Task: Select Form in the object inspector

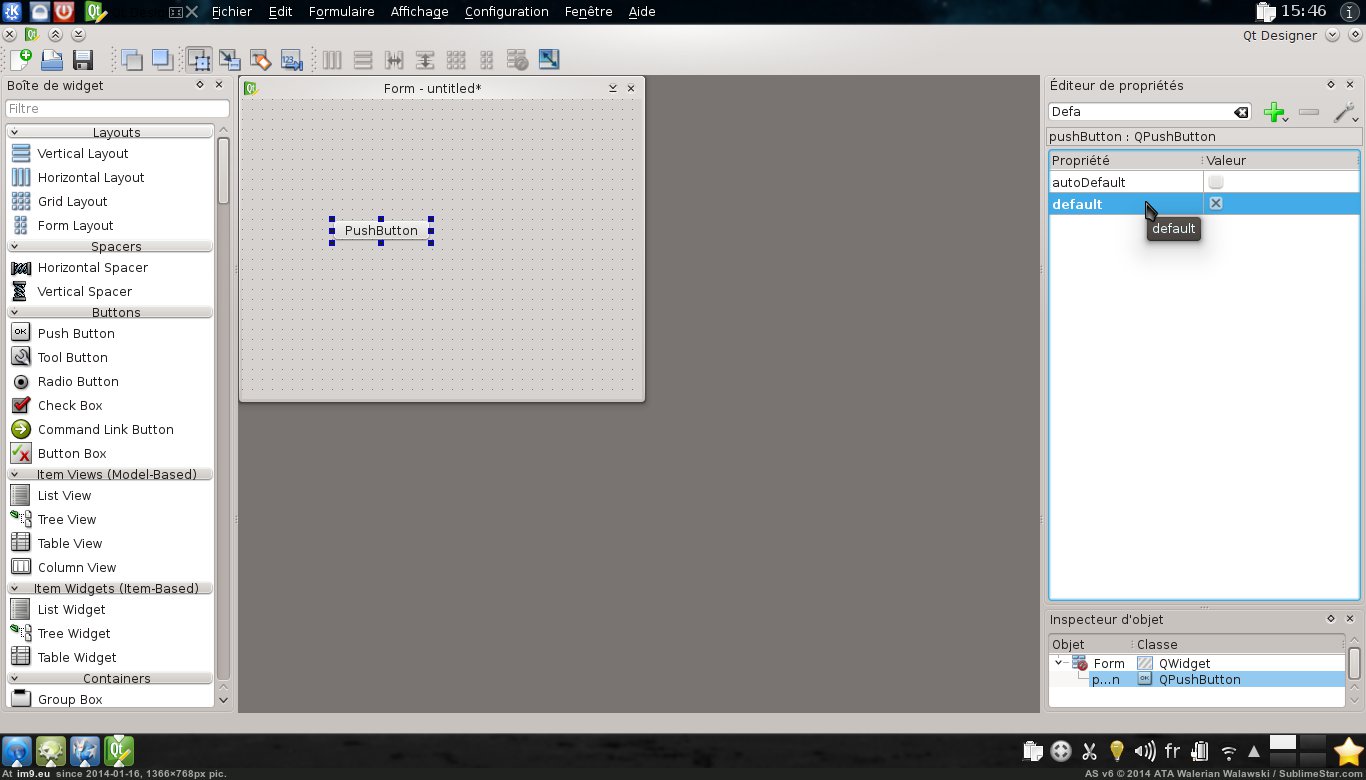Action: (x=1108, y=663)
